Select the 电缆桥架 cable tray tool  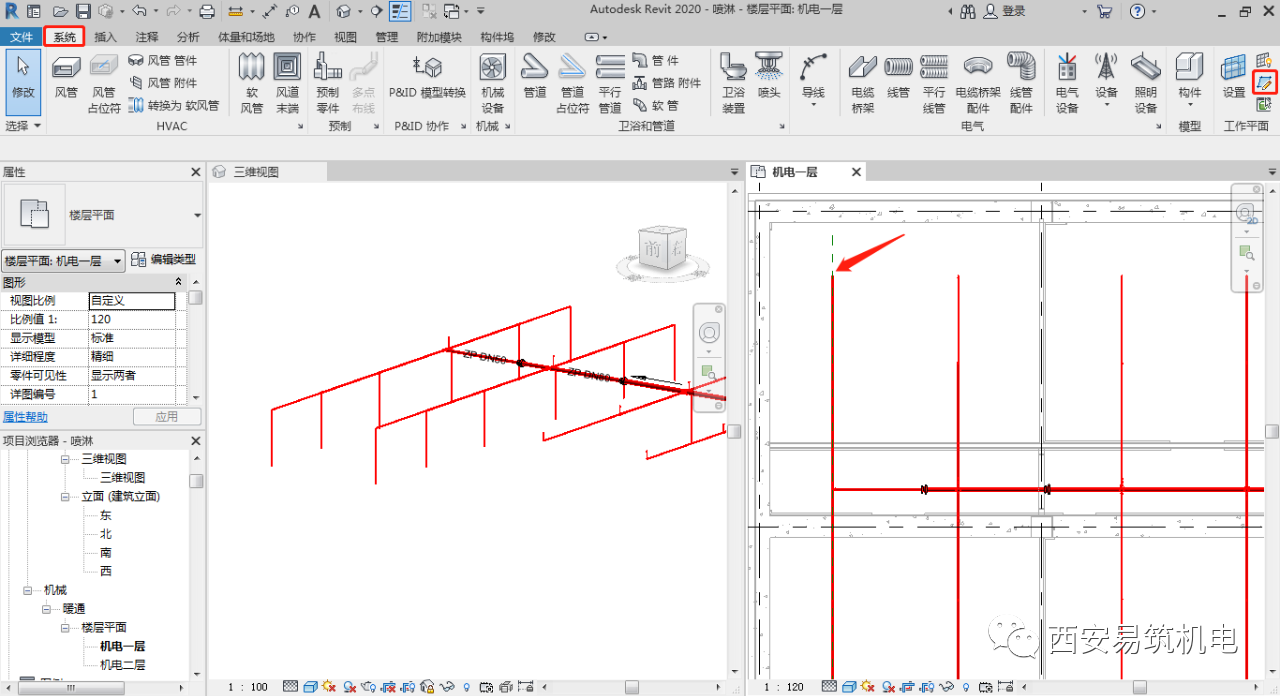(x=862, y=84)
